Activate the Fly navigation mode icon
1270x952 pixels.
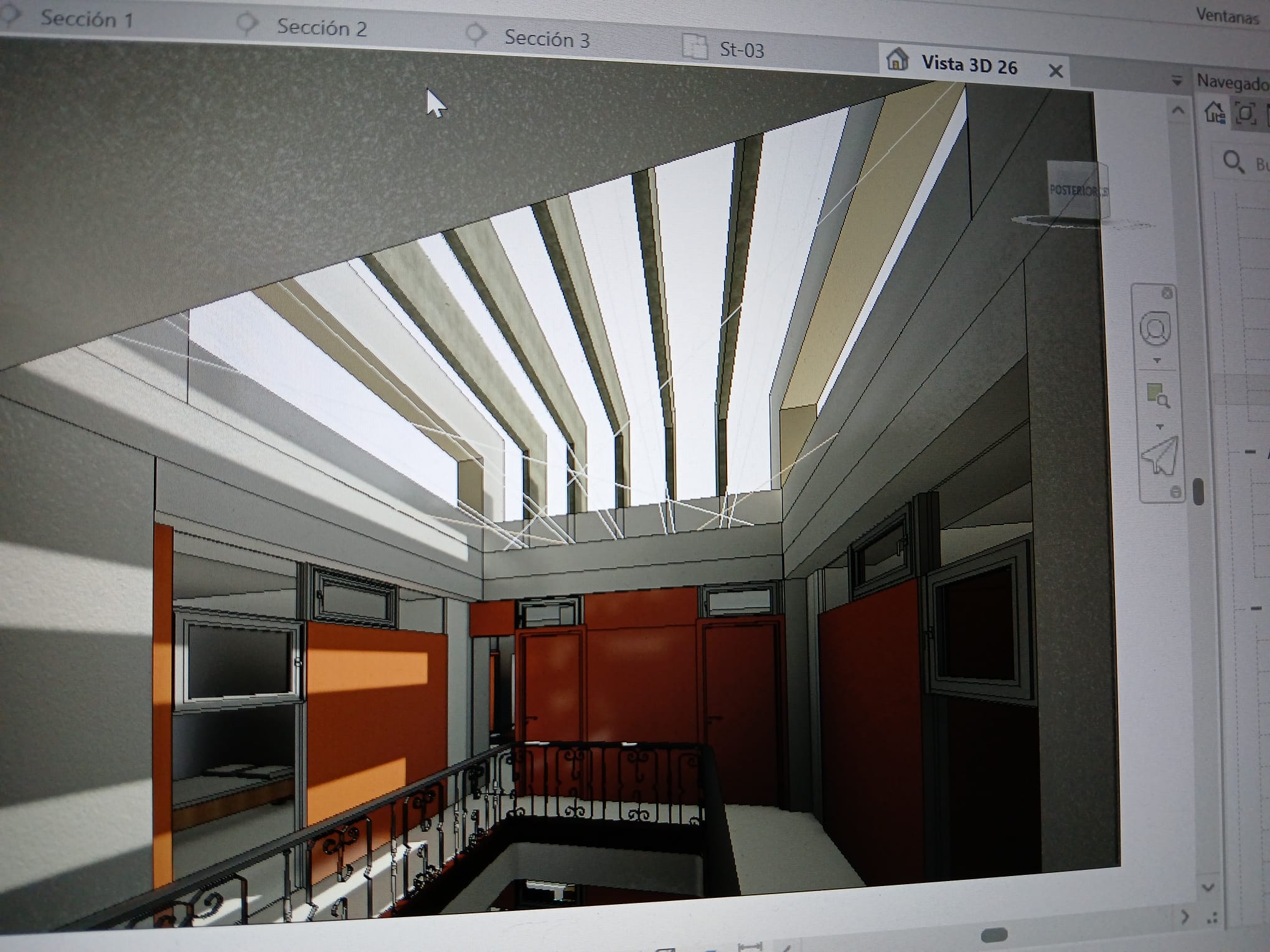tap(1160, 457)
